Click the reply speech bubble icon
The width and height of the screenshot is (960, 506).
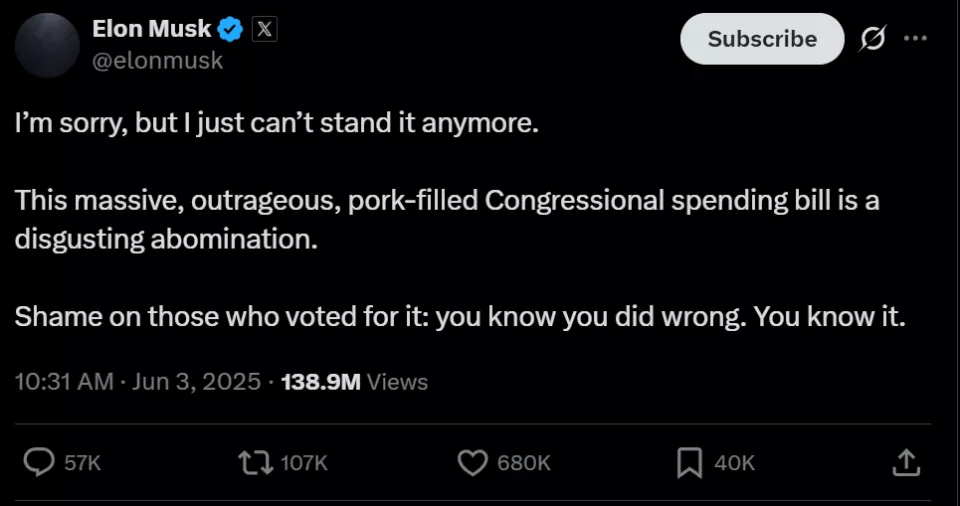(39, 462)
